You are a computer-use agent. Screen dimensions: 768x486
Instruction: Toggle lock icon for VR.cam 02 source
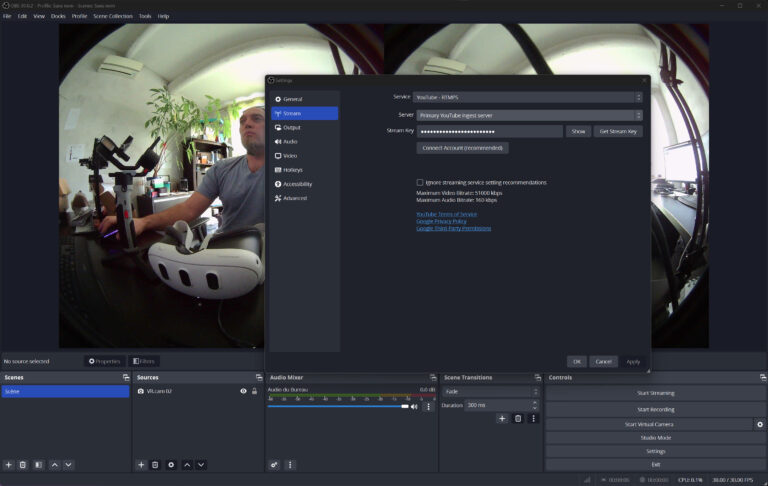(254, 391)
